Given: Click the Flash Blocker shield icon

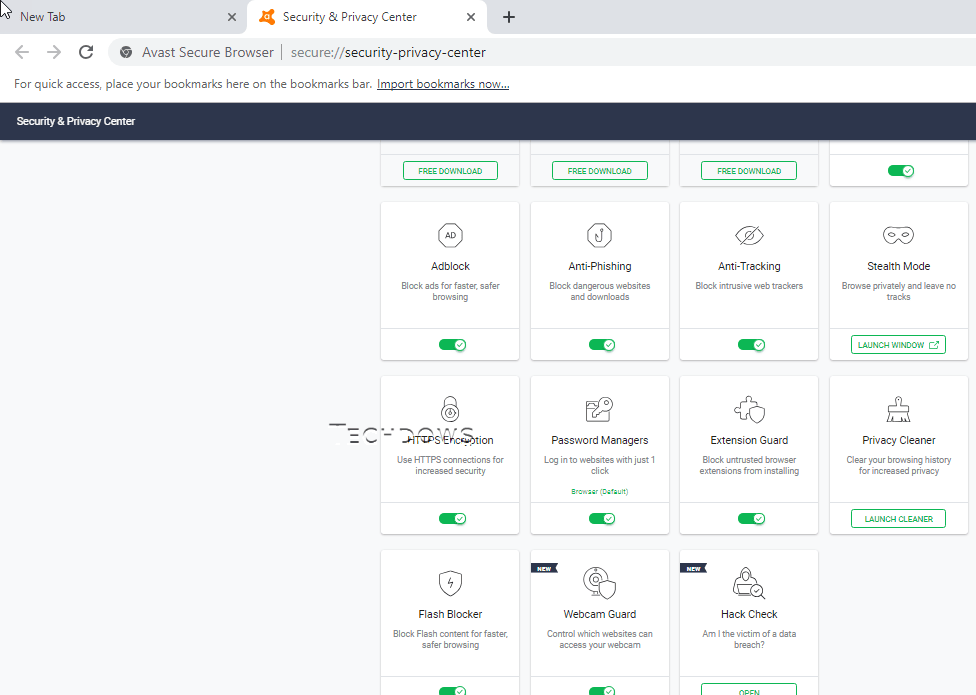Looking at the screenshot, I should [x=450, y=583].
